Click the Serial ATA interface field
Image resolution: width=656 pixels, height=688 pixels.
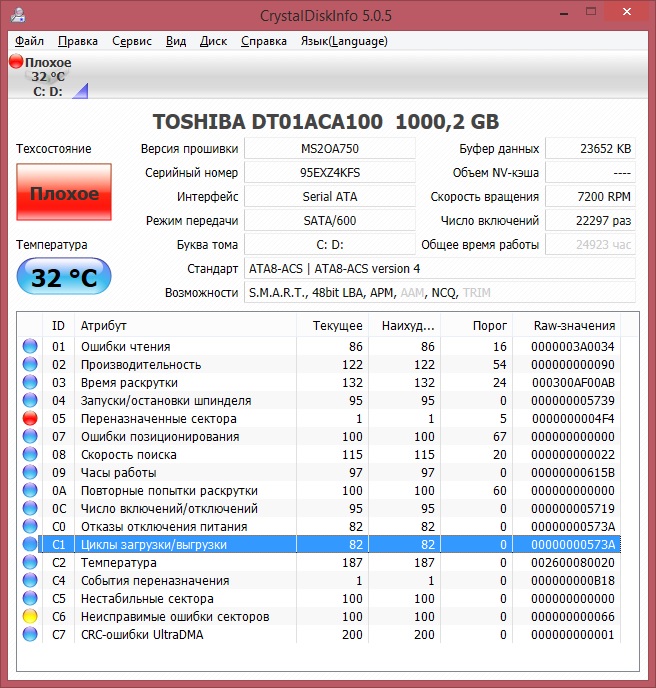[330, 196]
